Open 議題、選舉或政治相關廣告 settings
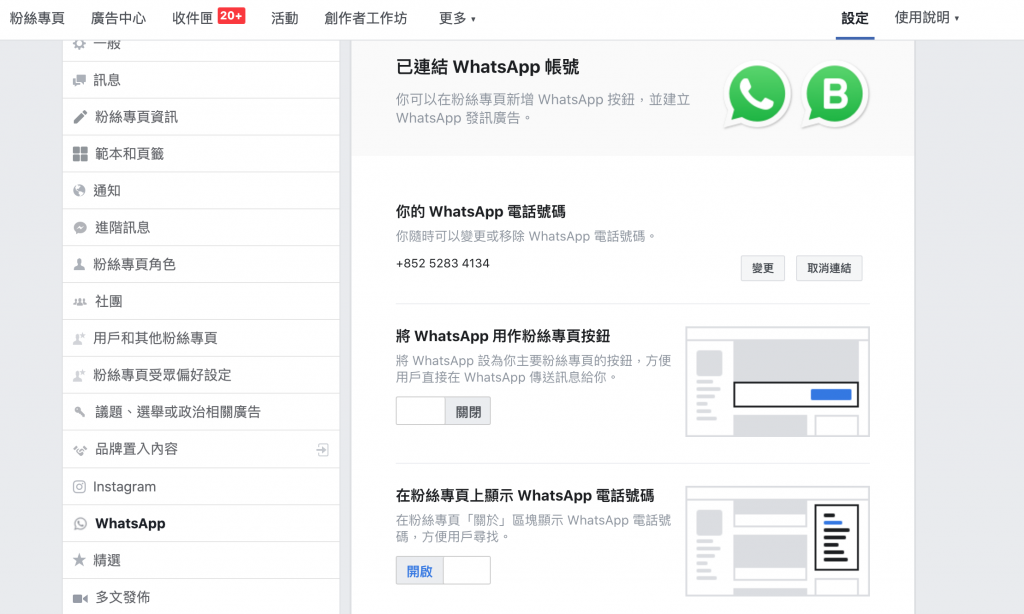 177,412
